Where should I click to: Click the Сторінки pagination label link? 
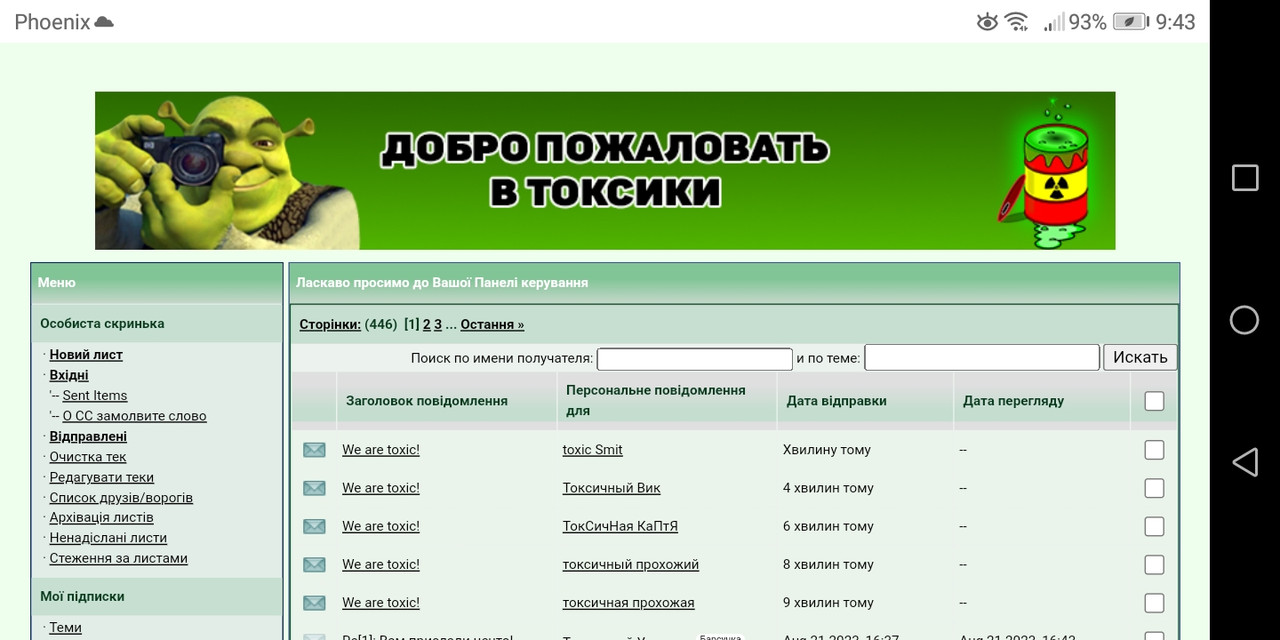point(330,324)
